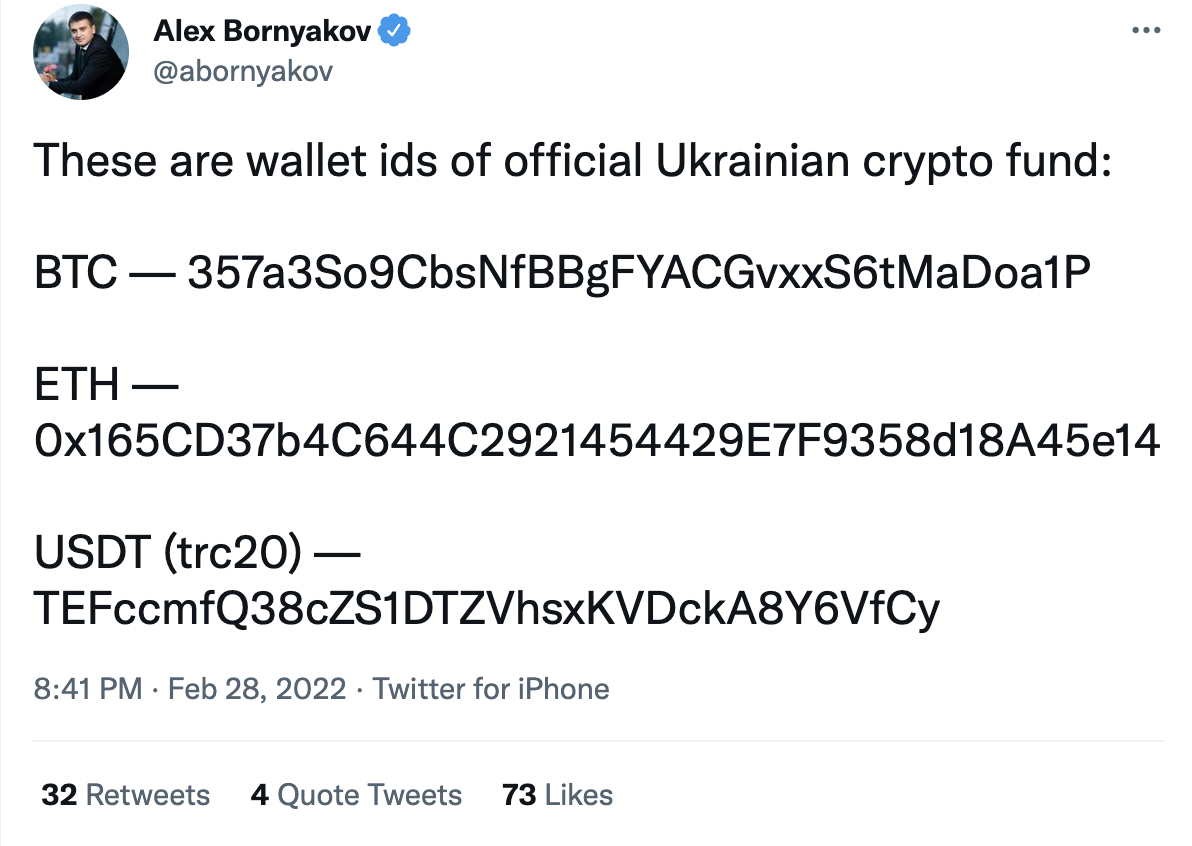The image size is (1192, 846).
Task: Open the "Twitter for iPhone" source link
Action: [x=491, y=689]
